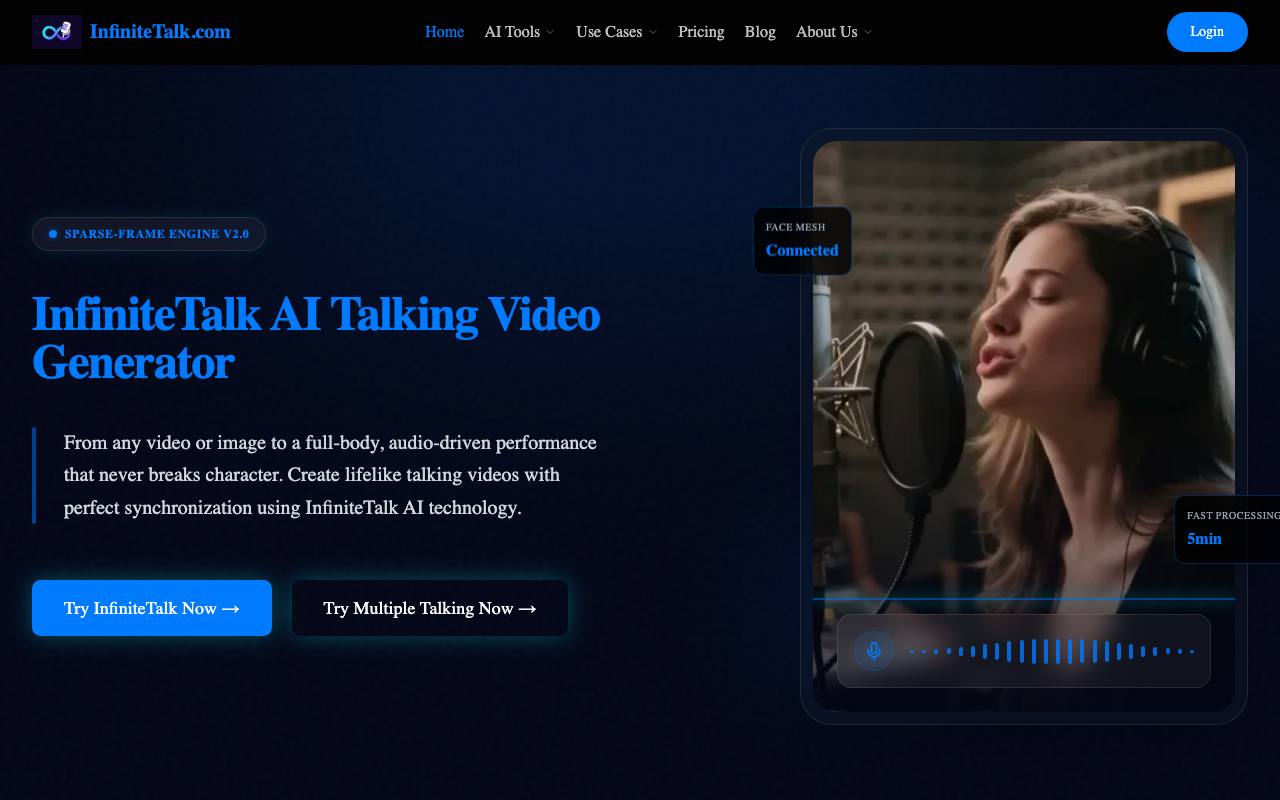The image size is (1280, 800).
Task: Click Try InfiniteTalk Now button
Action: click(x=152, y=608)
